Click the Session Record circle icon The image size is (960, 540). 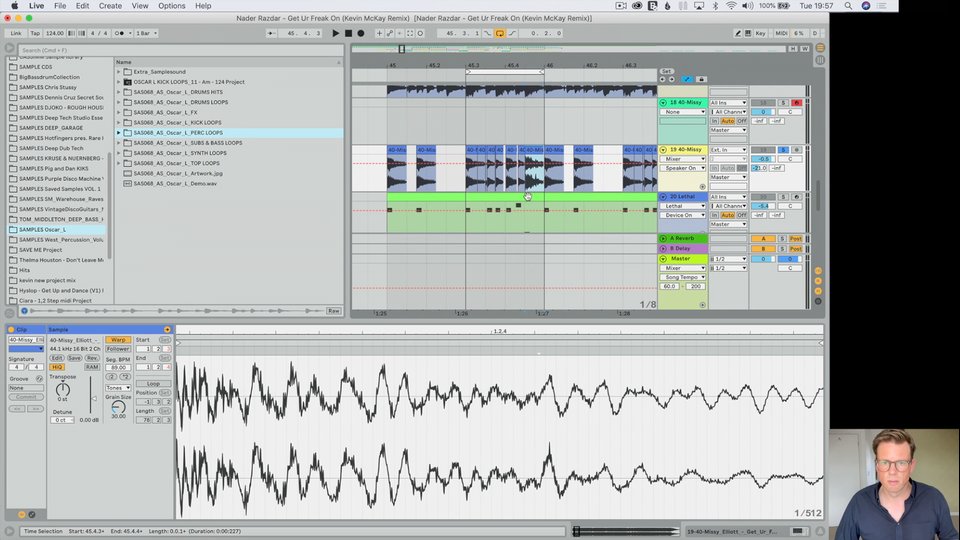(420, 33)
